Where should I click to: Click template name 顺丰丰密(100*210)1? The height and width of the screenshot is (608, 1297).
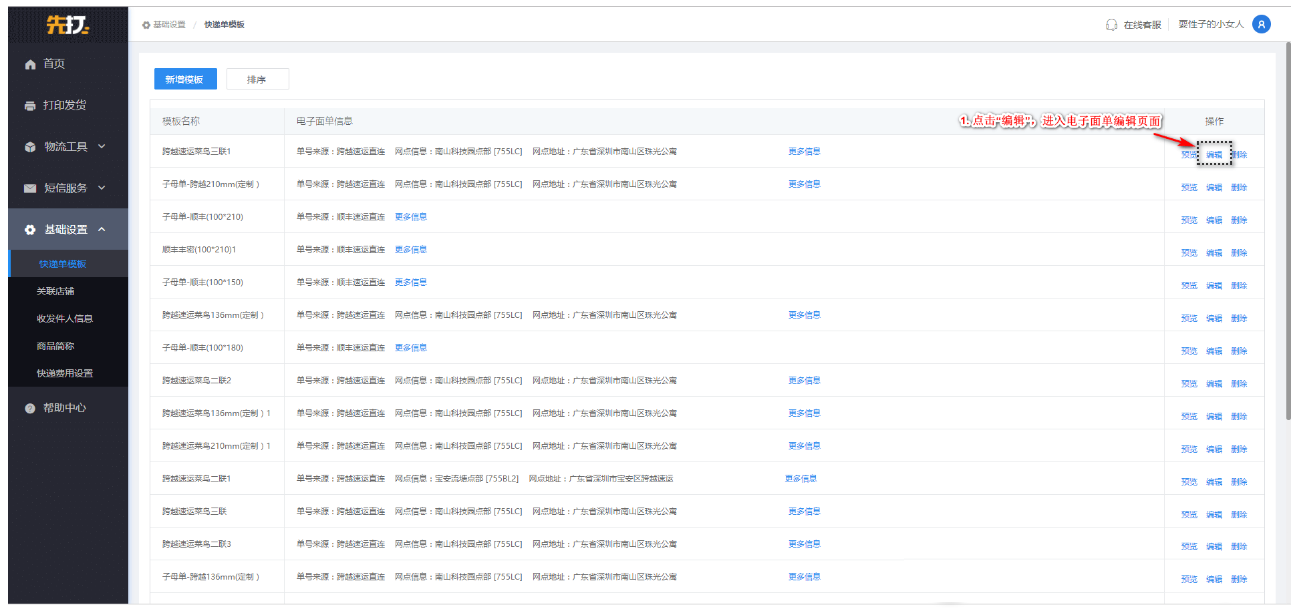pyautogui.click(x=199, y=250)
